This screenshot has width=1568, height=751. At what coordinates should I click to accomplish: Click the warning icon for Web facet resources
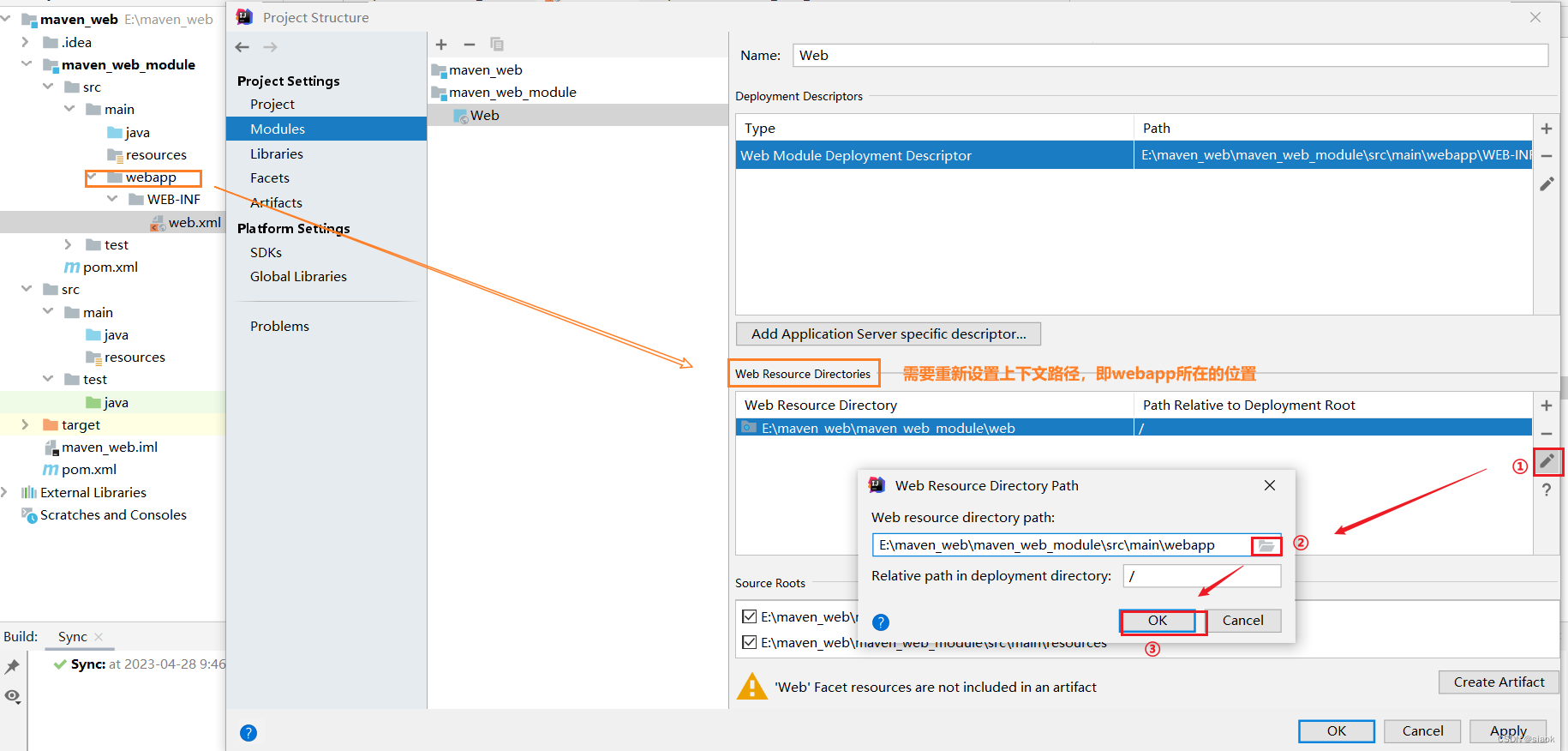pos(751,687)
